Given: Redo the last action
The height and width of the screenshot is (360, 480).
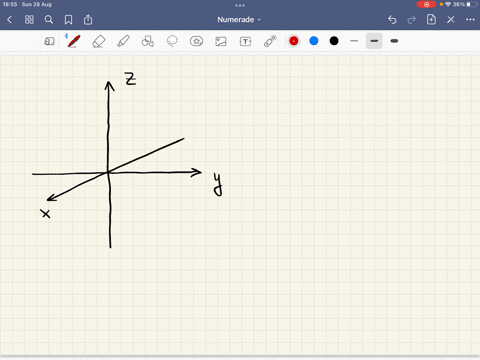Looking at the screenshot, I should (412, 20).
